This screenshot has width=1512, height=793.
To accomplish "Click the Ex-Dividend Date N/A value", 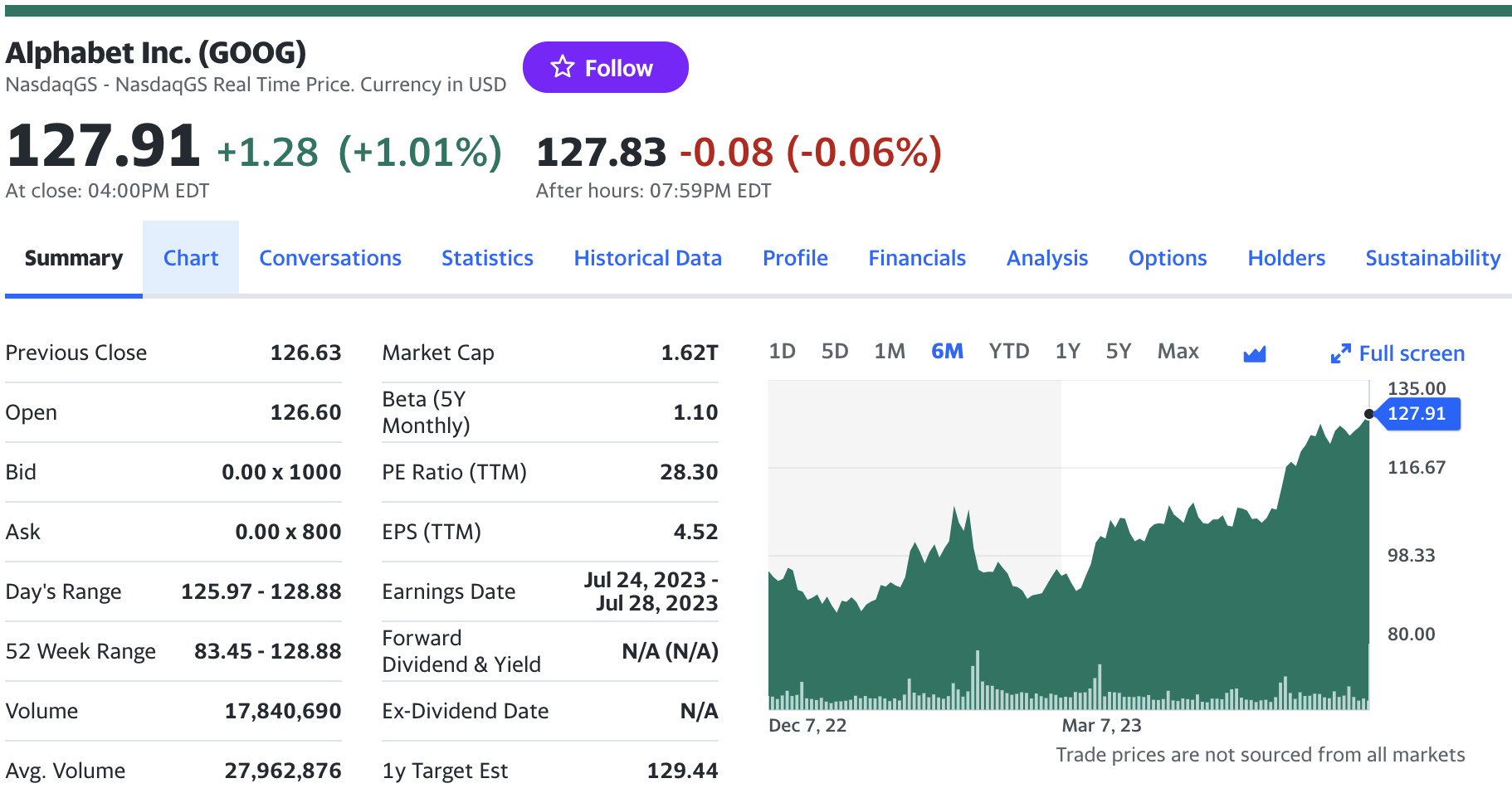I will (699, 711).
